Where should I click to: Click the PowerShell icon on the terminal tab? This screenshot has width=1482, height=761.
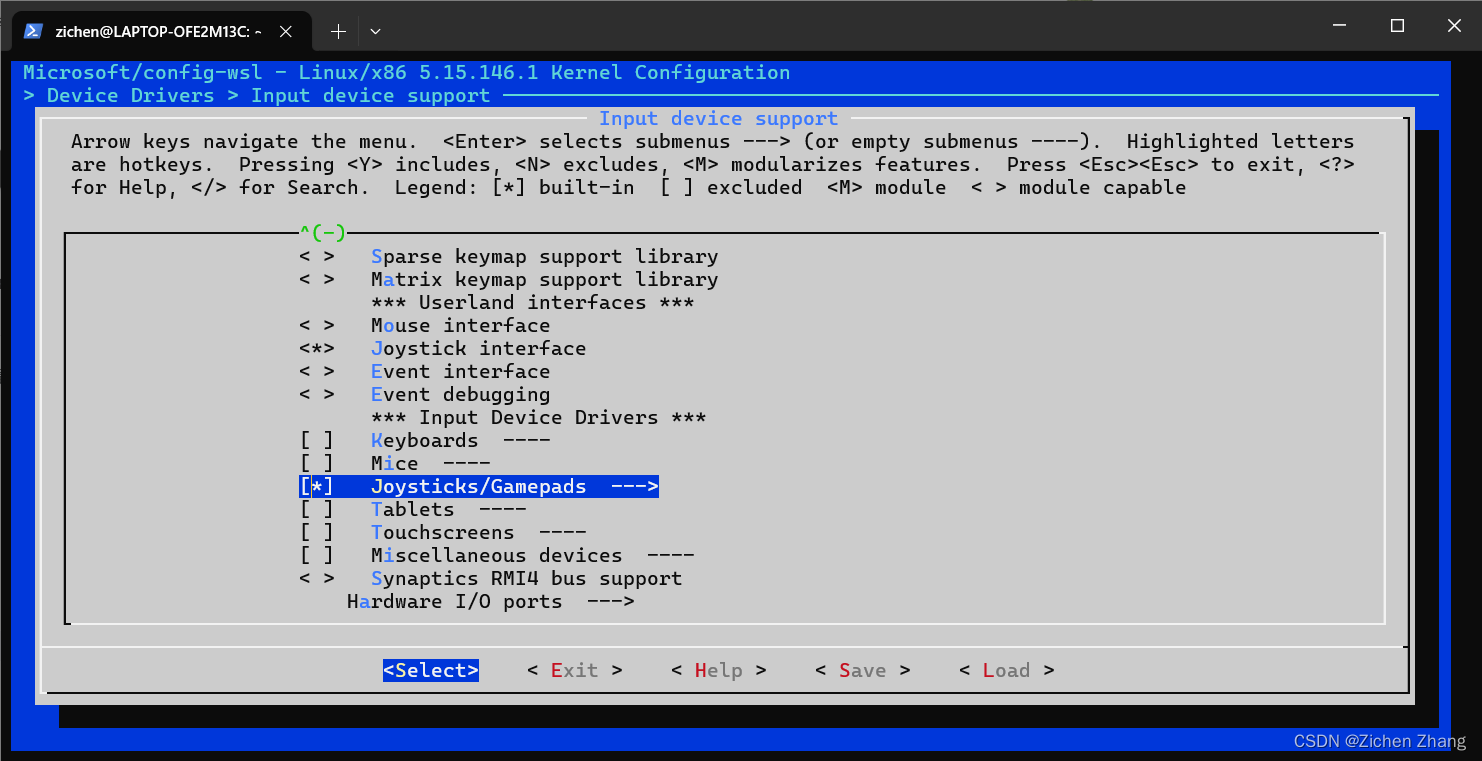click(x=33, y=31)
